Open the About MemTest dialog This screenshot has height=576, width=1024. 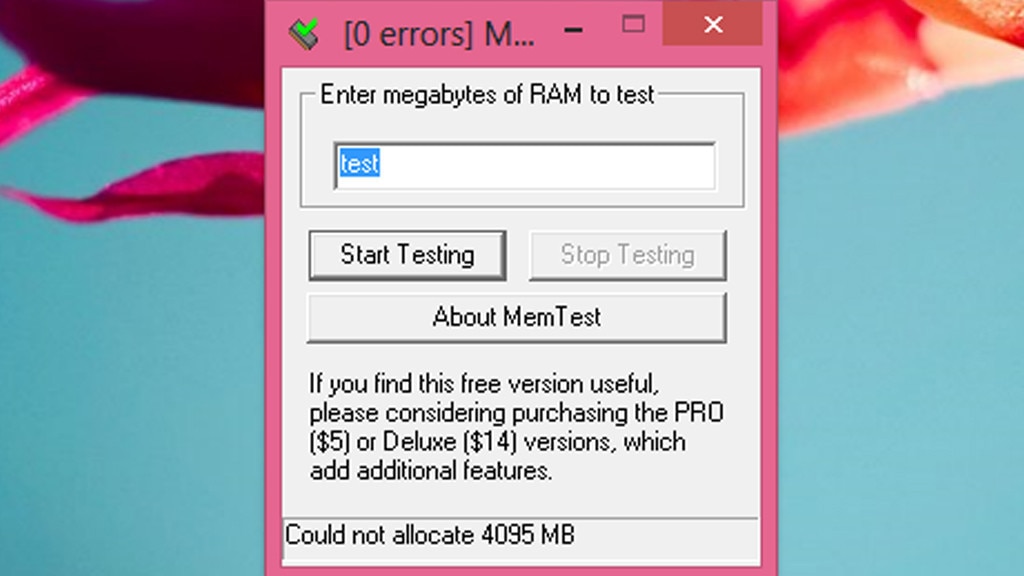[x=517, y=317]
